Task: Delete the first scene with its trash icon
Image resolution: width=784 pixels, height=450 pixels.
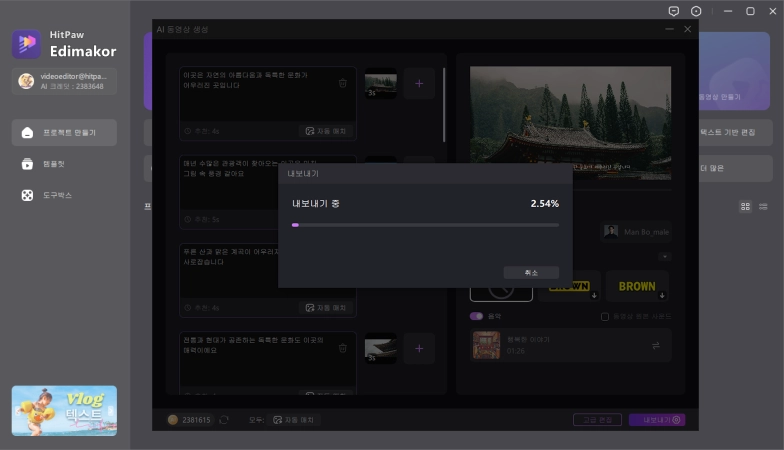Action: (342, 83)
